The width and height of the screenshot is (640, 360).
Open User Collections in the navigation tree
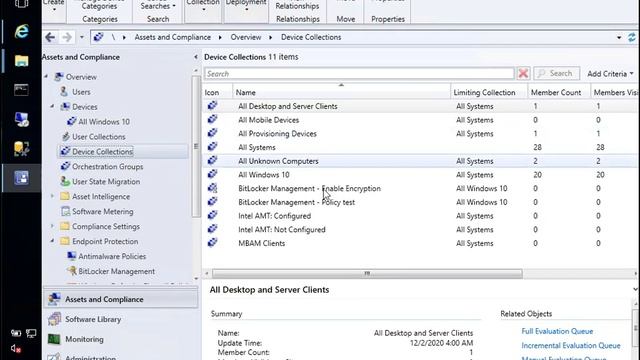click(99, 137)
